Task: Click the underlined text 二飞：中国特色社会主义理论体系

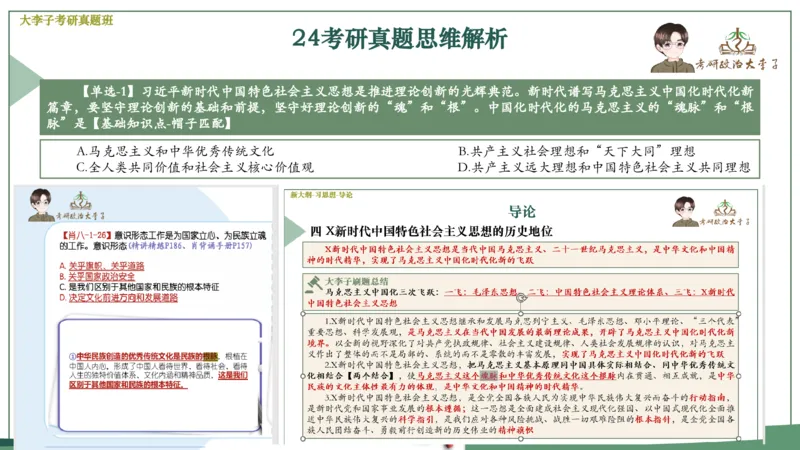Action: (597, 292)
